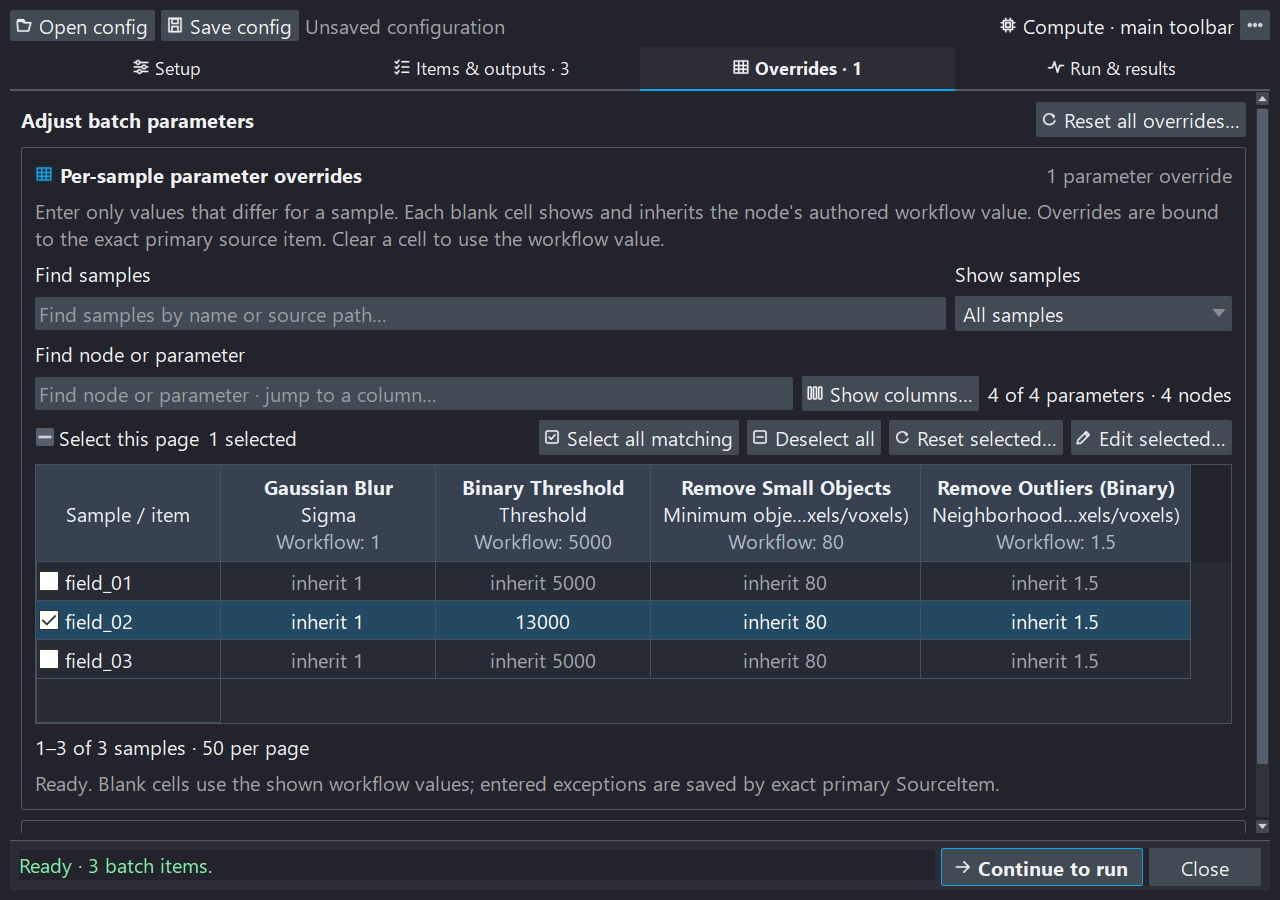This screenshot has height=900, width=1280.
Task: Click the vertical scrollbar thumb
Action: pos(1262,437)
